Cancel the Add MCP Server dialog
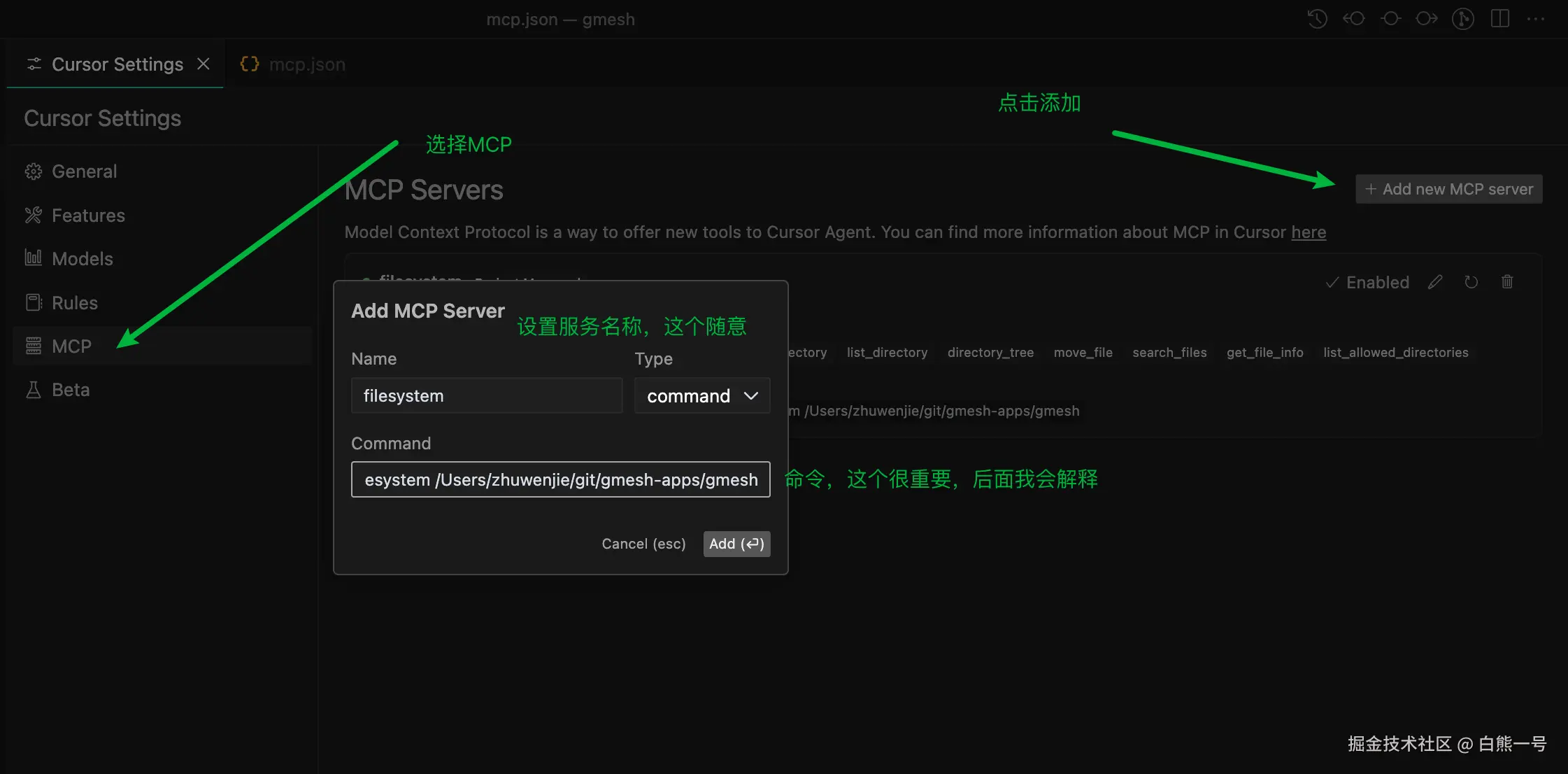This screenshot has width=1568, height=774. pos(643,544)
